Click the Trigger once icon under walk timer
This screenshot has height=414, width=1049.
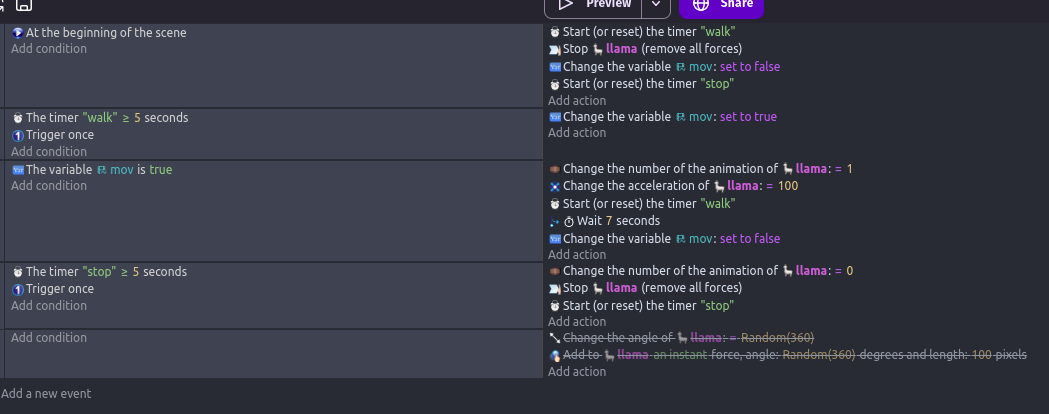pos(18,136)
